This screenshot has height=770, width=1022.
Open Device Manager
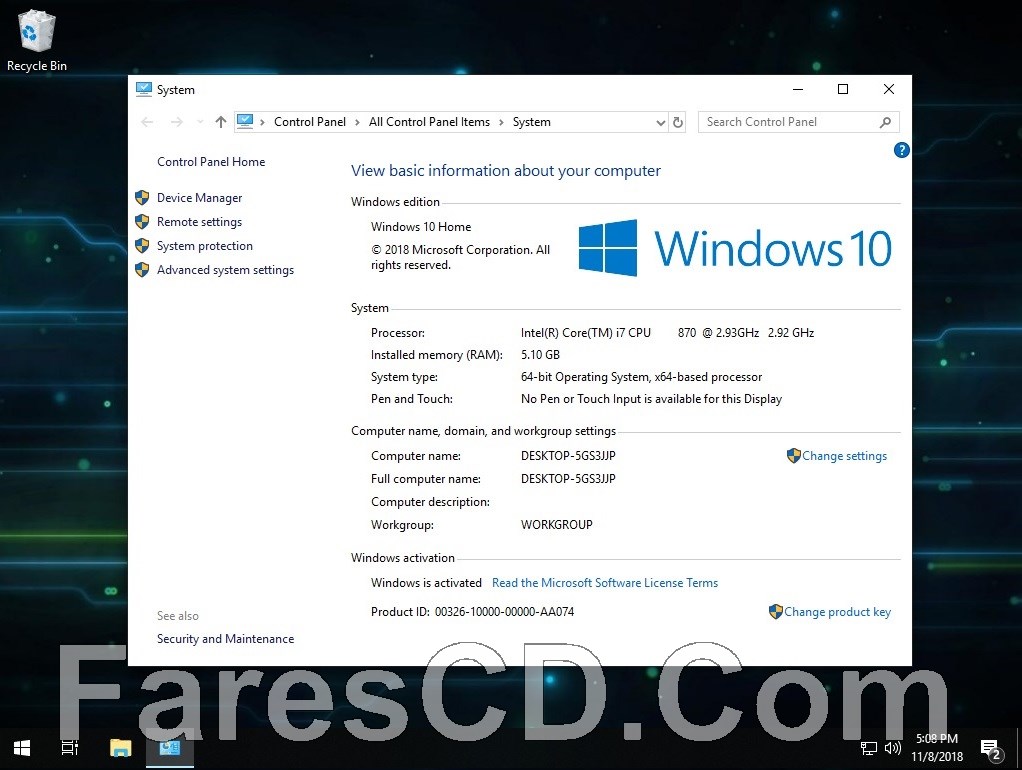(x=199, y=198)
